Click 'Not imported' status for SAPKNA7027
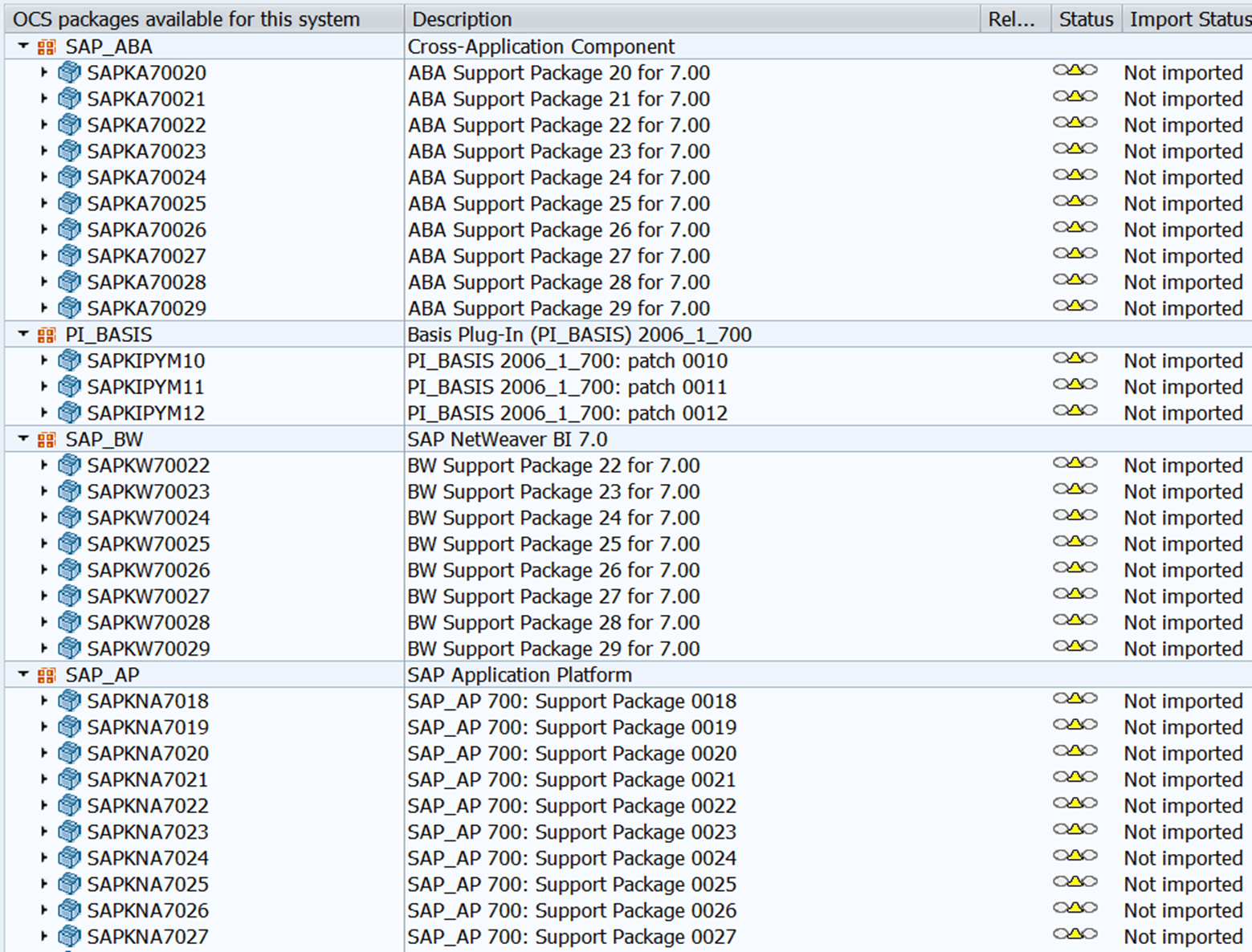 click(1184, 937)
